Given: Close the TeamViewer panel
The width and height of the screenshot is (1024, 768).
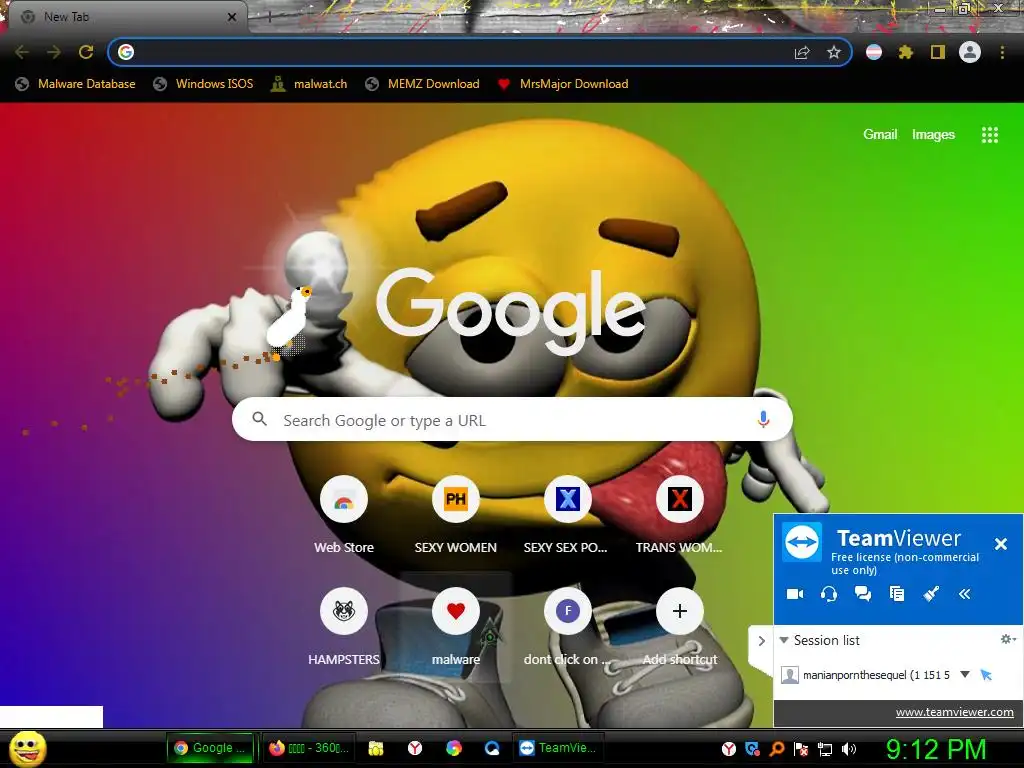Looking at the screenshot, I should point(1000,544).
